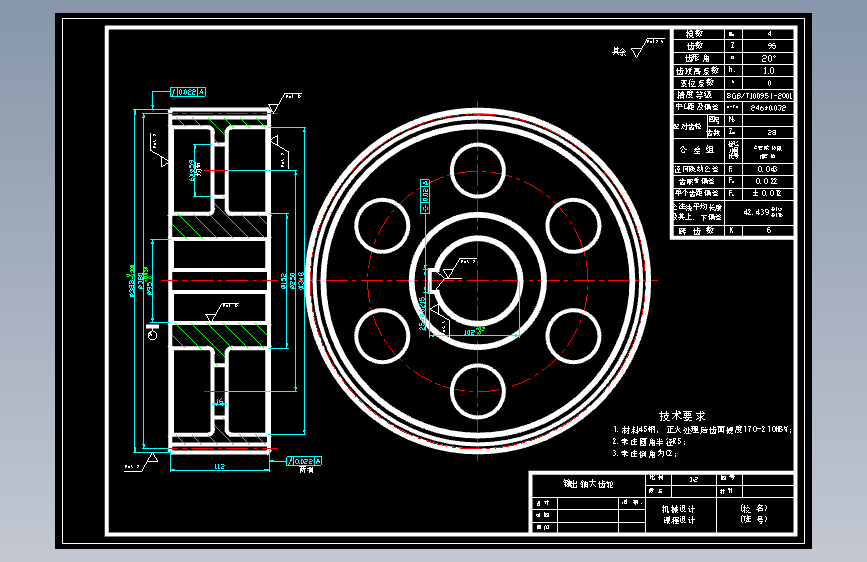Viewport: 867px width, 562px height.
Task: Select the datum A symbol left of section view
Action: [153, 332]
